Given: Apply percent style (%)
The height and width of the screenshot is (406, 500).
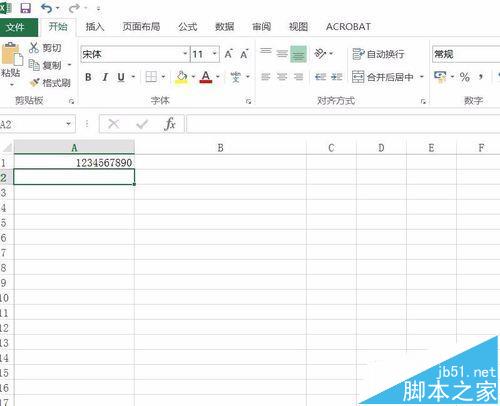Looking at the screenshot, I should coord(465,77).
